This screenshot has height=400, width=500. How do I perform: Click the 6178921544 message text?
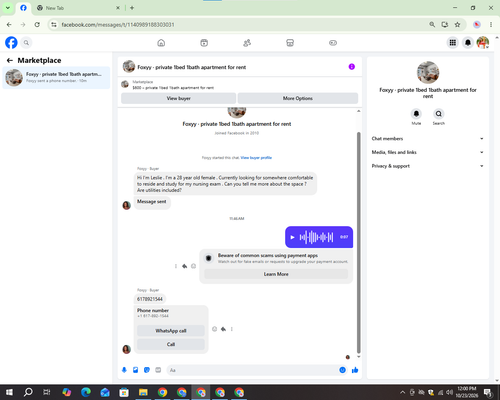click(150, 299)
